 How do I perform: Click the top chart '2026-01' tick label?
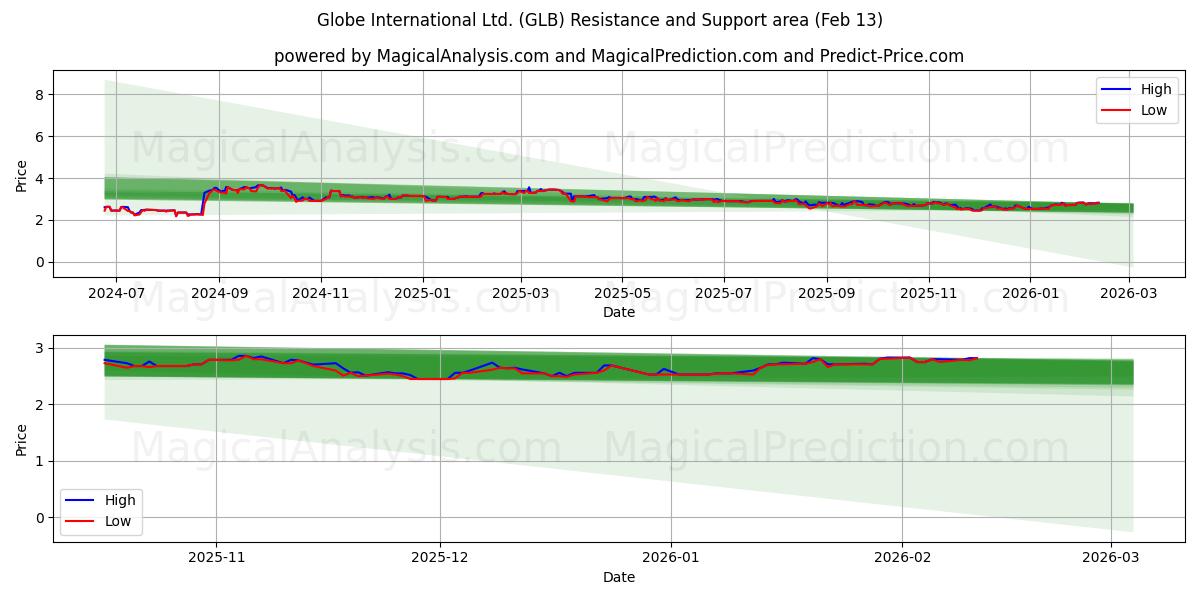1031,294
